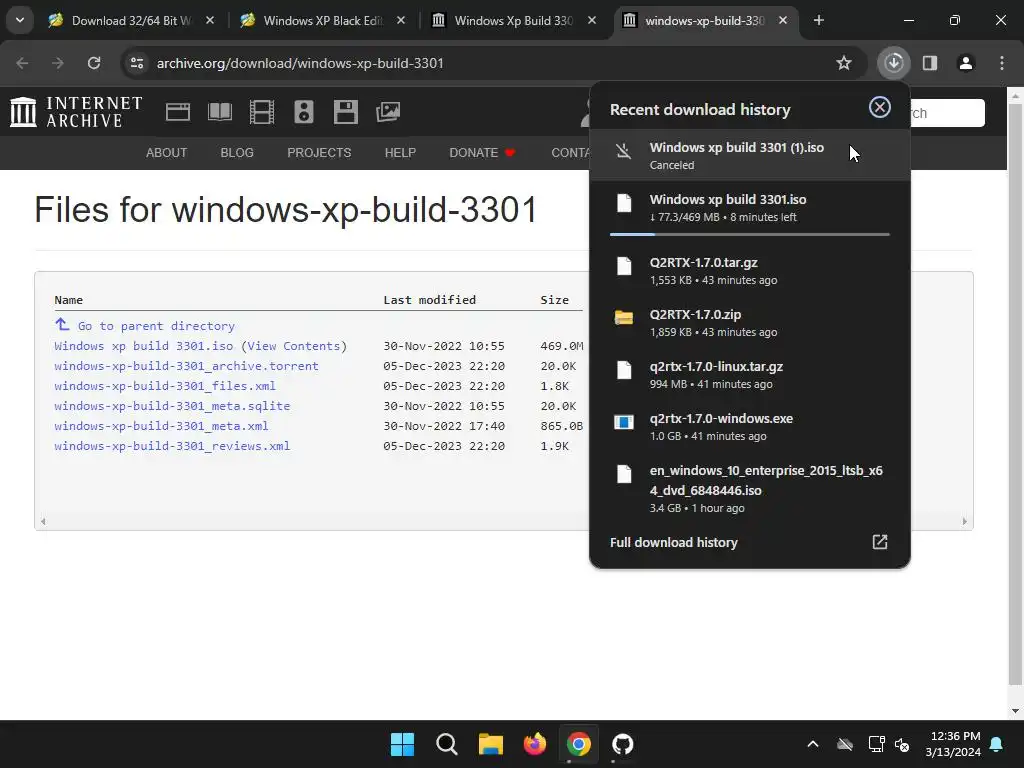The image size is (1024, 768).
Task: Open Internet Archive web icon in navbar
Action: click(178, 112)
